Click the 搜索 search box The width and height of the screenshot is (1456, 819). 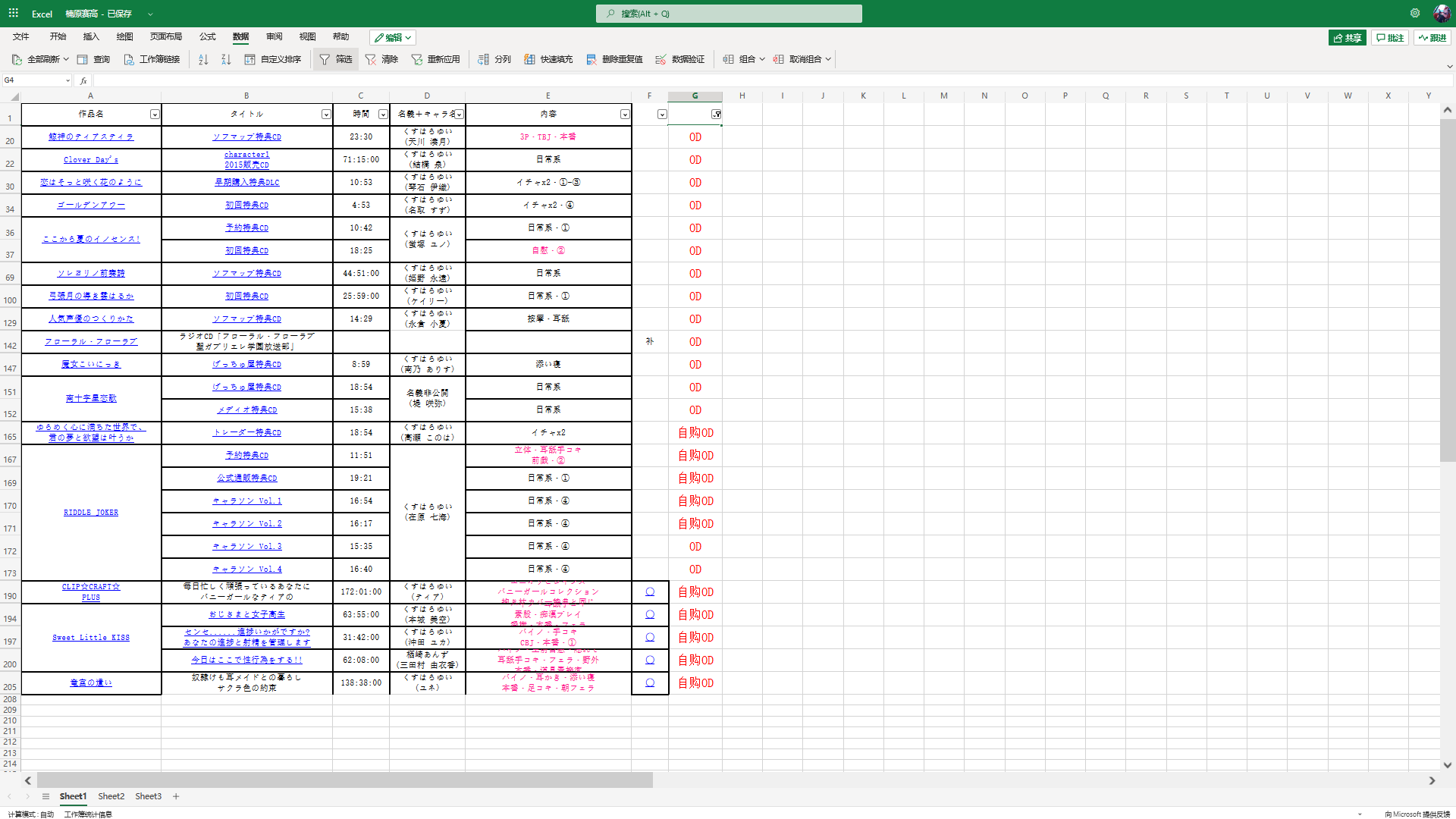pyautogui.click(x=728, y=14)
